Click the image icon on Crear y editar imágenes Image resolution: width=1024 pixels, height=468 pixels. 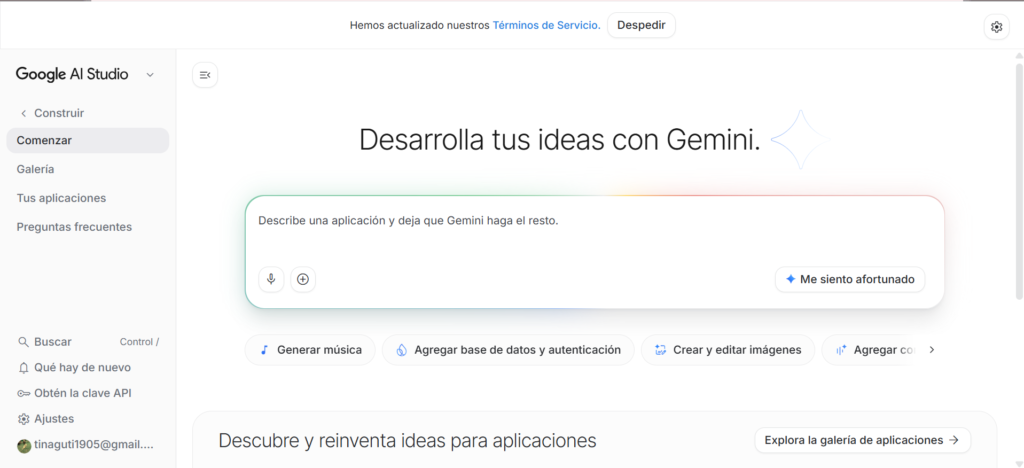tap(660, 350)
